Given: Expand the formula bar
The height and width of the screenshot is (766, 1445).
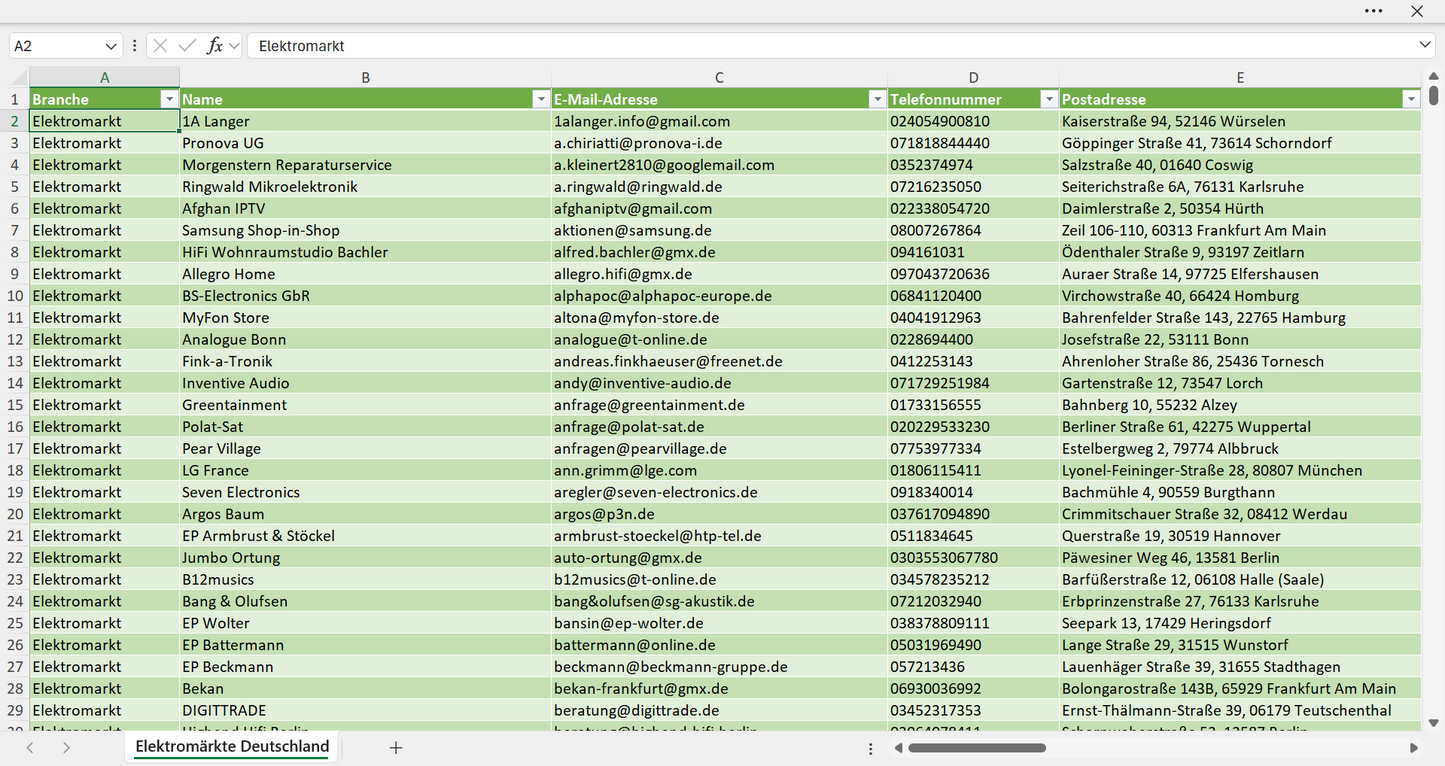Looking at the screenshot, I should click(x=1425, y=45).
